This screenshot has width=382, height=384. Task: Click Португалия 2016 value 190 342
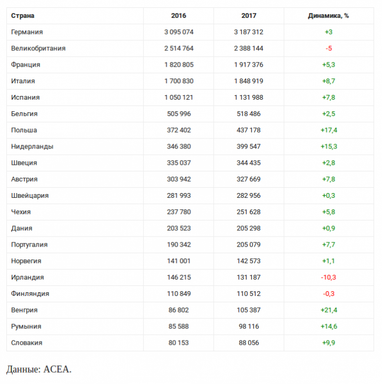click(x=179, y=244)
